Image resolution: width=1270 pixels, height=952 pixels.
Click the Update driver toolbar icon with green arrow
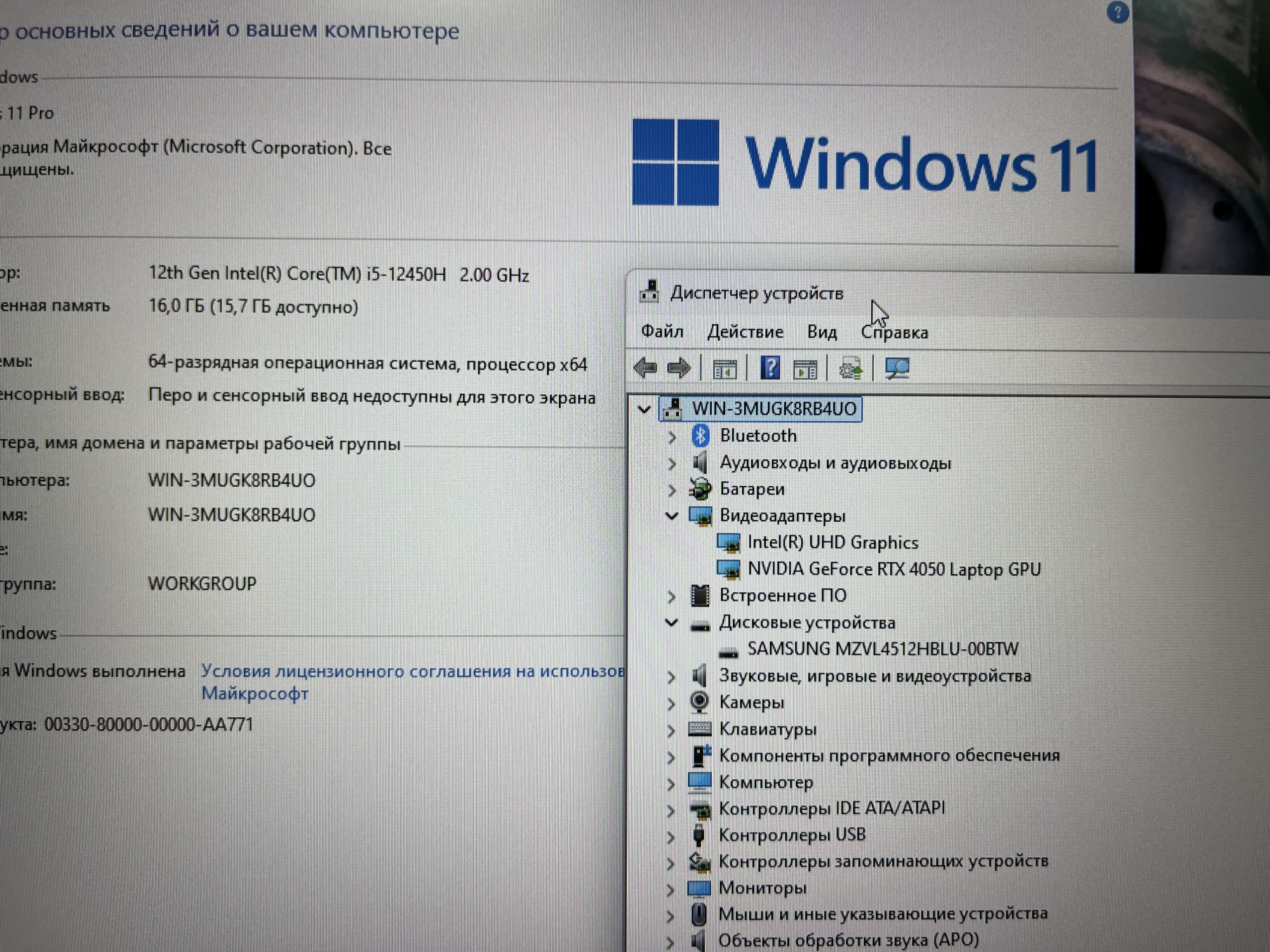pos(850,369)
